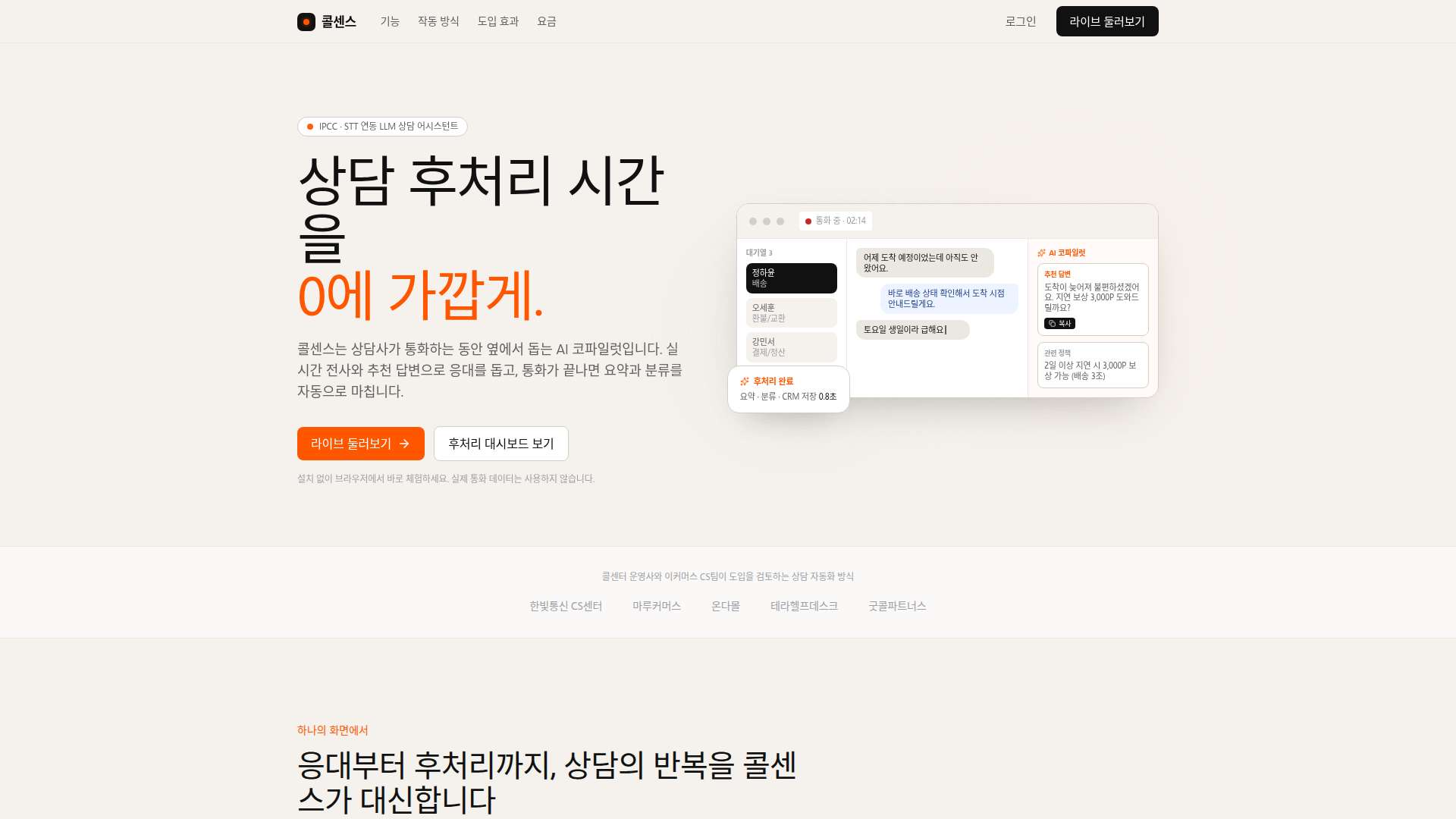The image size is (1456, 819).
Task: Click the 마루커머스 logo text
Action: coord(657,606)
